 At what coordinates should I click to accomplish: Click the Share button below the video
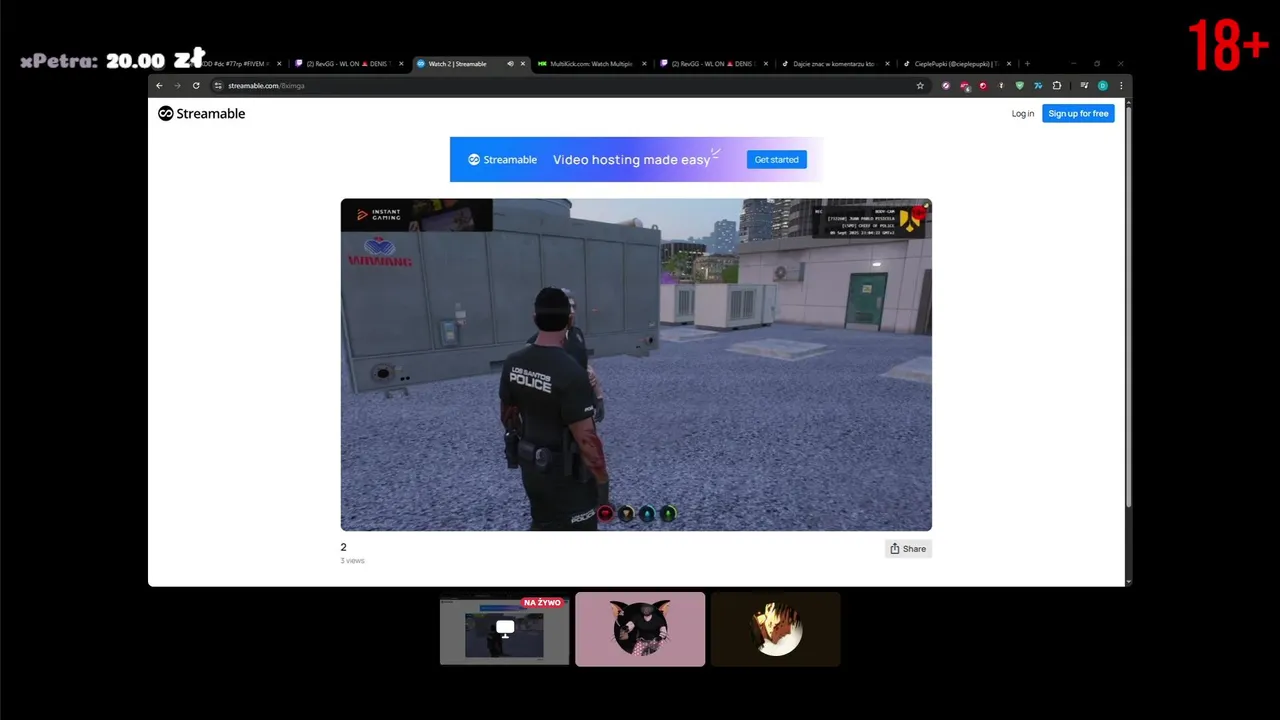(x=908, y=549)
